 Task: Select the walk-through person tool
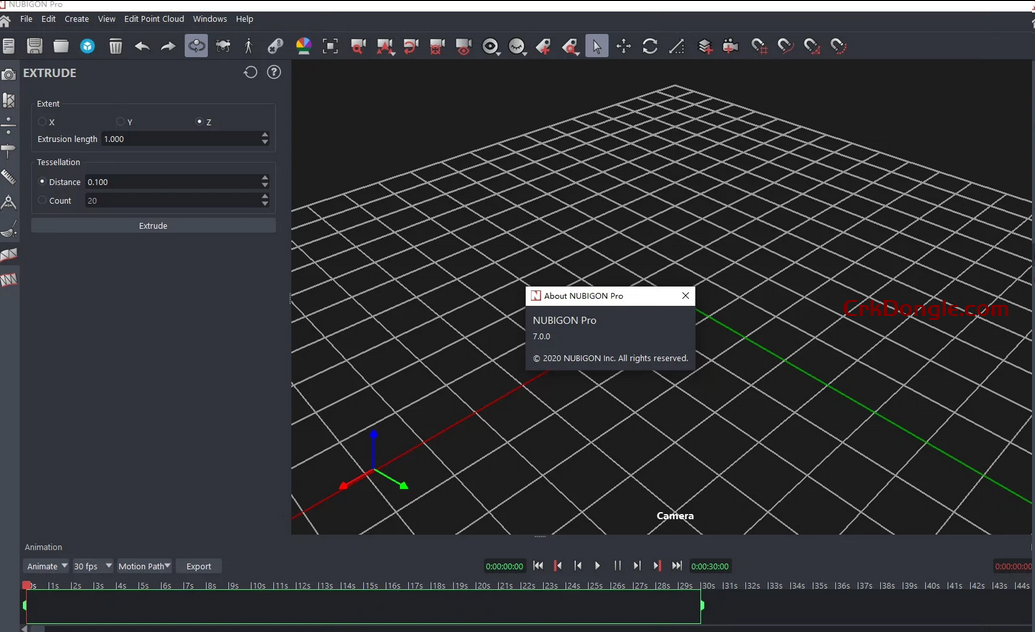click(x=247, y=45)
